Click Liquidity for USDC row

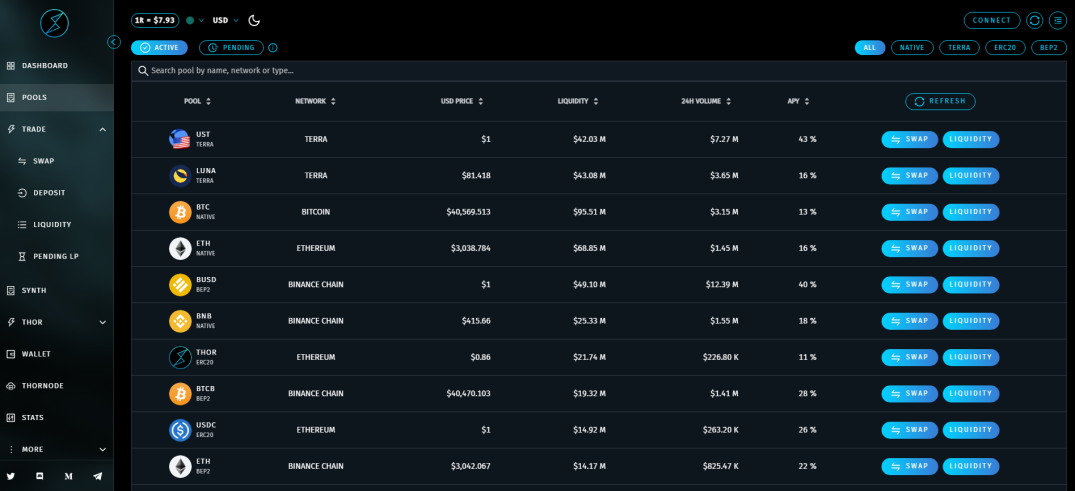point(971,430)
